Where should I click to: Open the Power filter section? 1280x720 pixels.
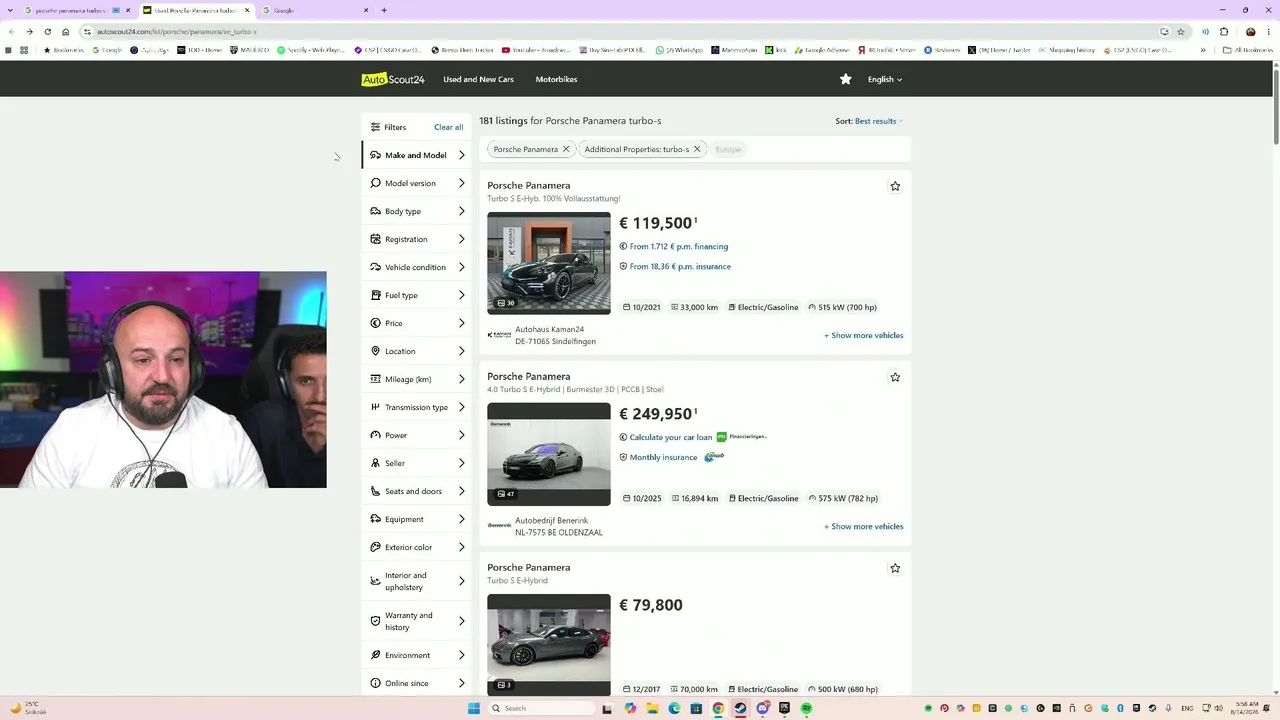pos(417,435)
